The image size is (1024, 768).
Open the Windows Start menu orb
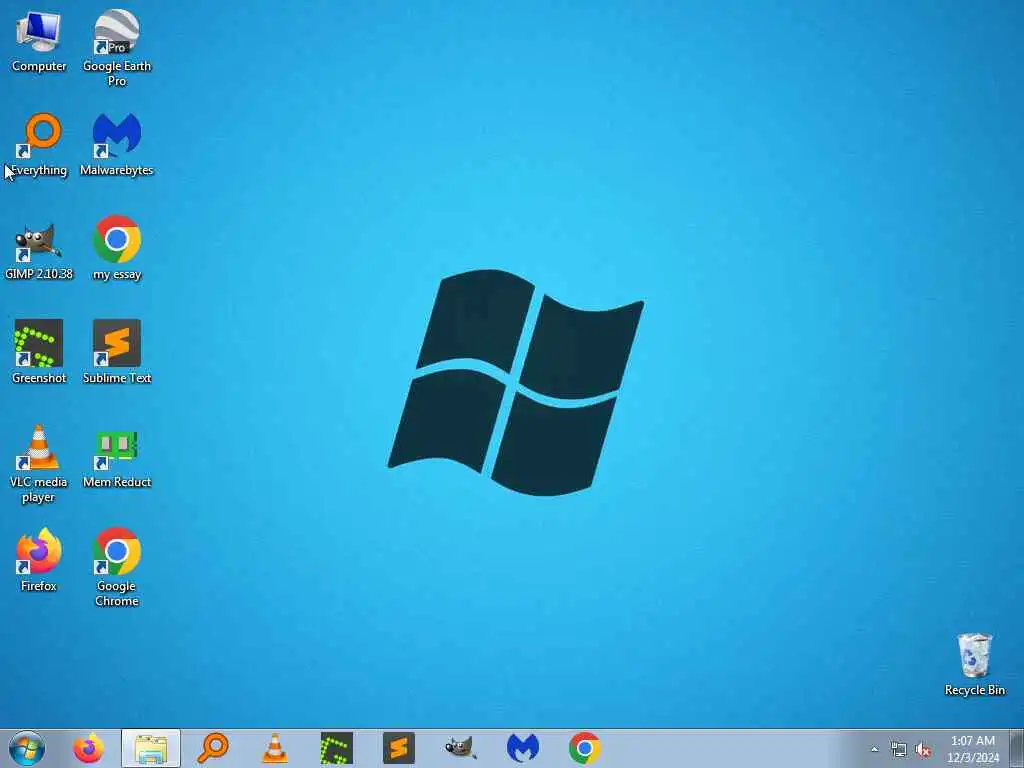[x=27, y=748]
